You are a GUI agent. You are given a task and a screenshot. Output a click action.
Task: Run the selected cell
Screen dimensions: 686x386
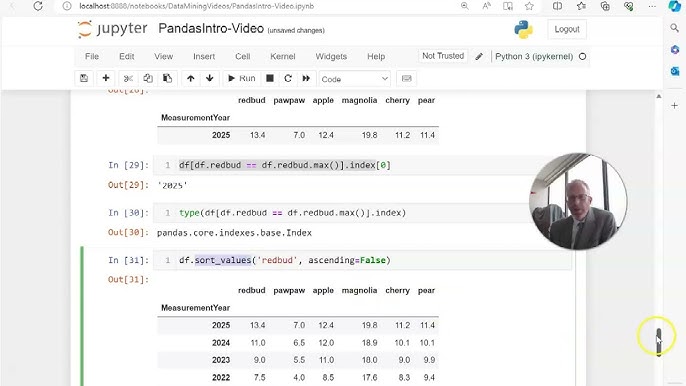click(x=242, y=78)
